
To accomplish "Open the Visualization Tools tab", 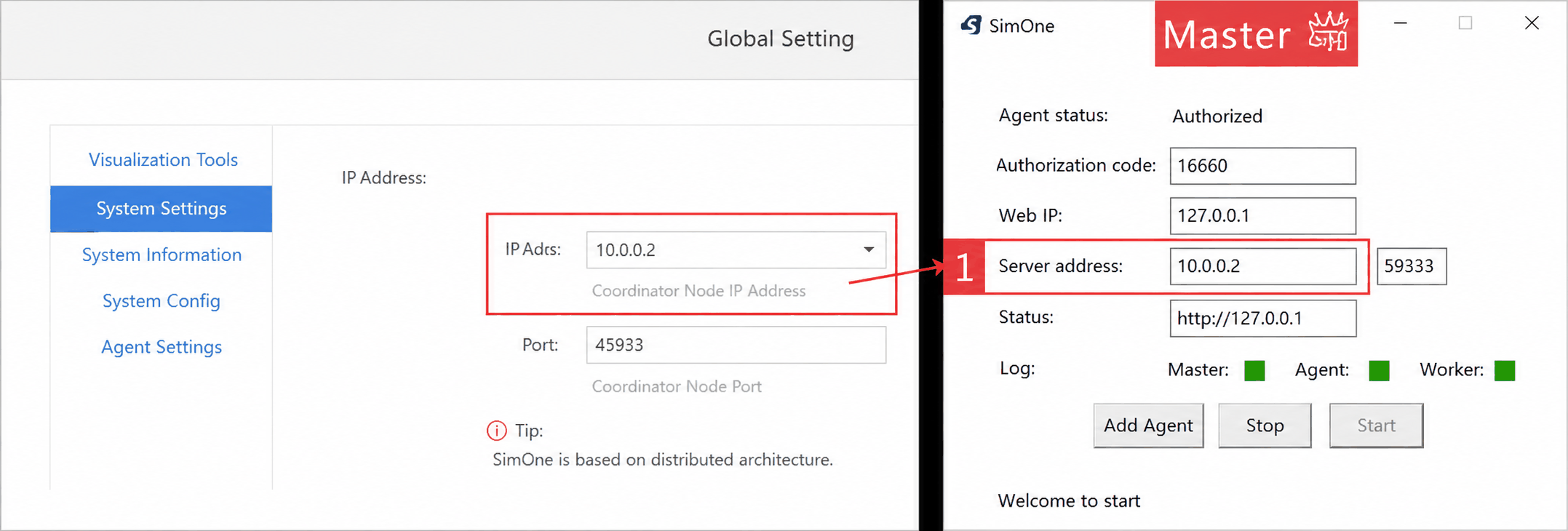I will coord(163,159).
